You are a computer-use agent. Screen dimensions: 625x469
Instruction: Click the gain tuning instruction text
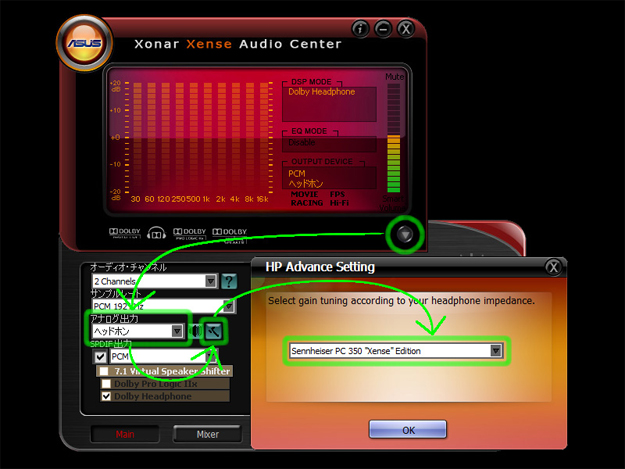pos(401,300)
